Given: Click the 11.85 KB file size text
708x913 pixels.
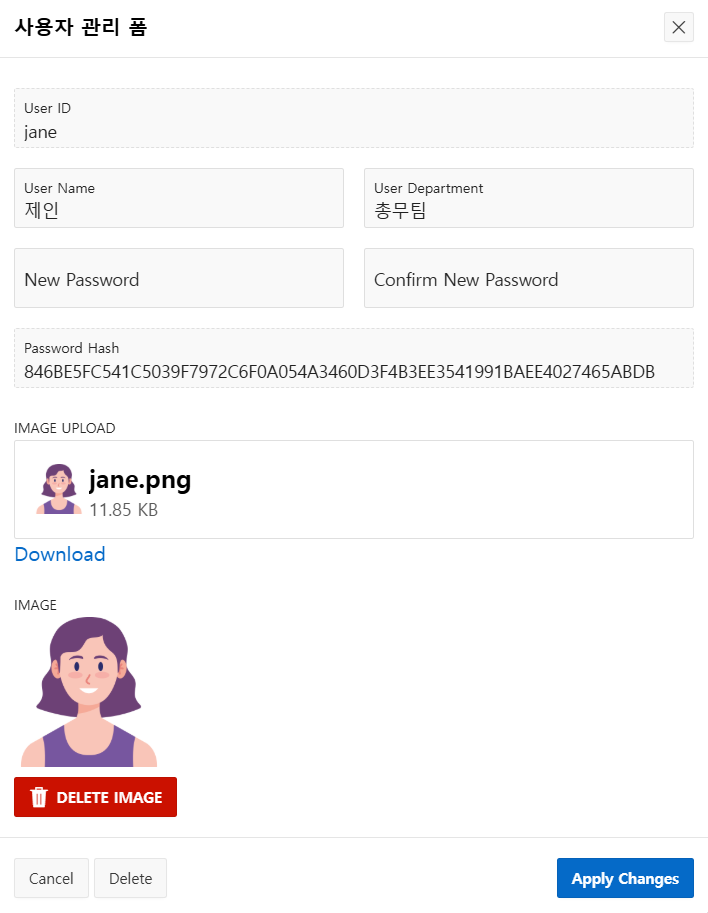Looking at the screenshot, I should coord(123,510).
